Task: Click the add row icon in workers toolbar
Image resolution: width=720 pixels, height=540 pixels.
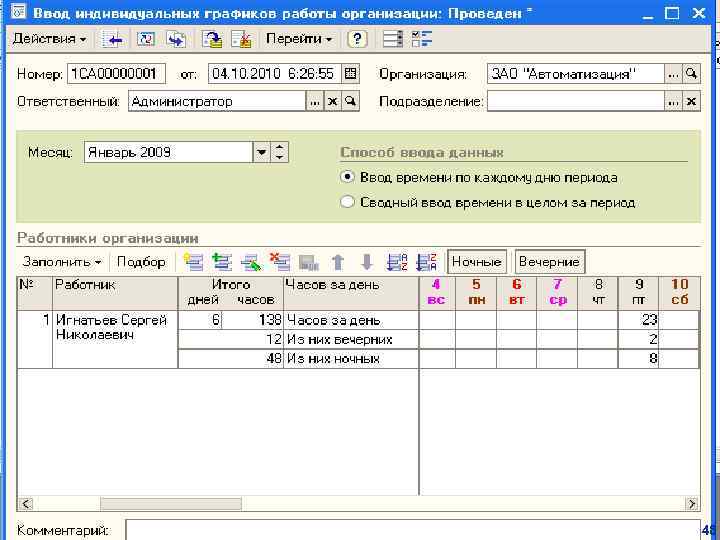Action: 193,262
